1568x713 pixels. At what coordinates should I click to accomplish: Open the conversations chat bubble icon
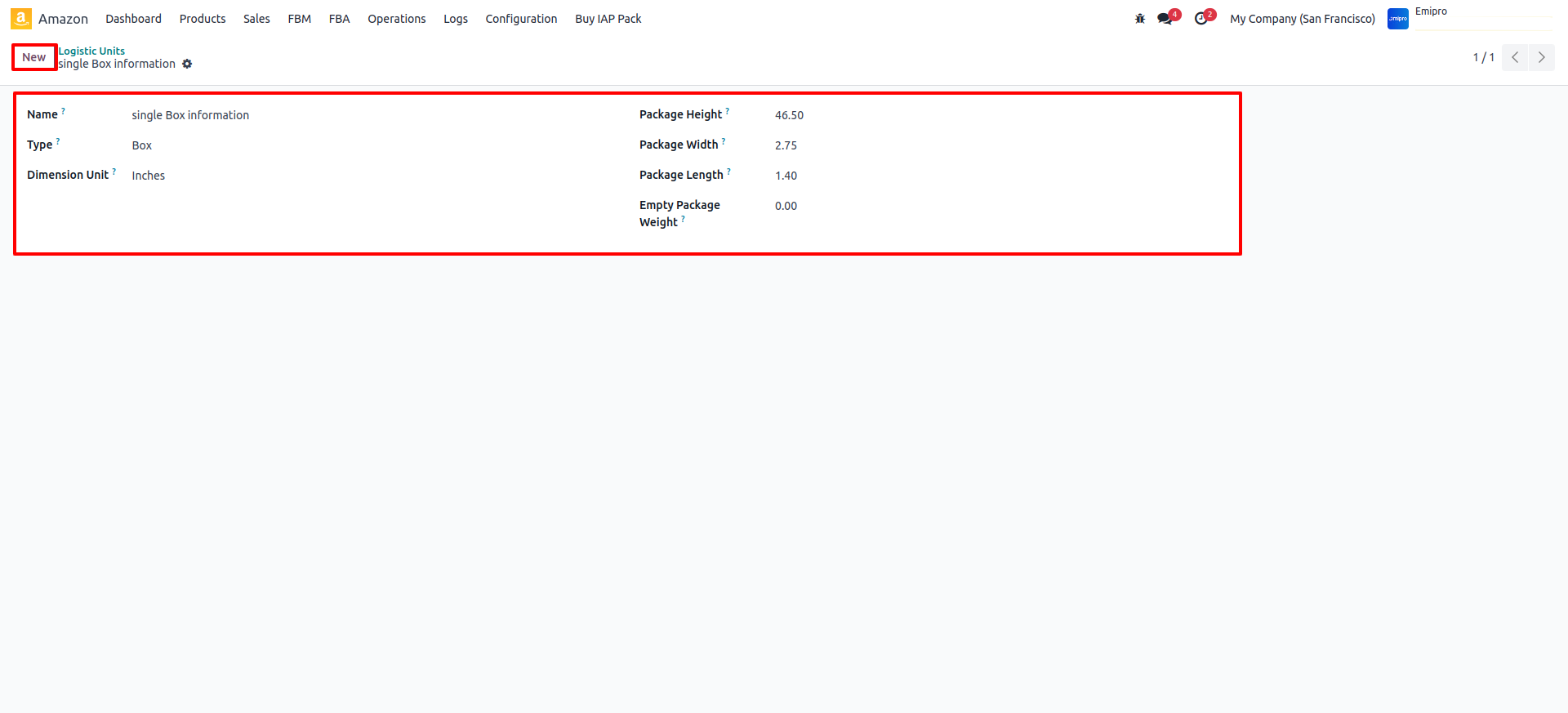tap(1165, 19)
